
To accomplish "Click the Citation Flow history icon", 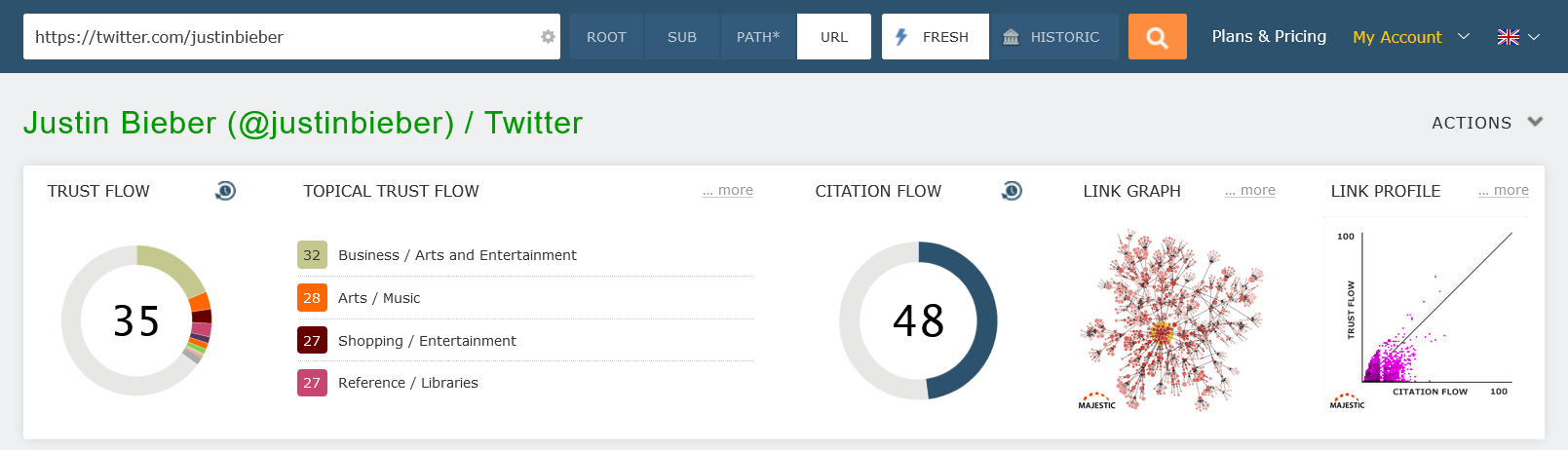I will [x=1012, y=191].
